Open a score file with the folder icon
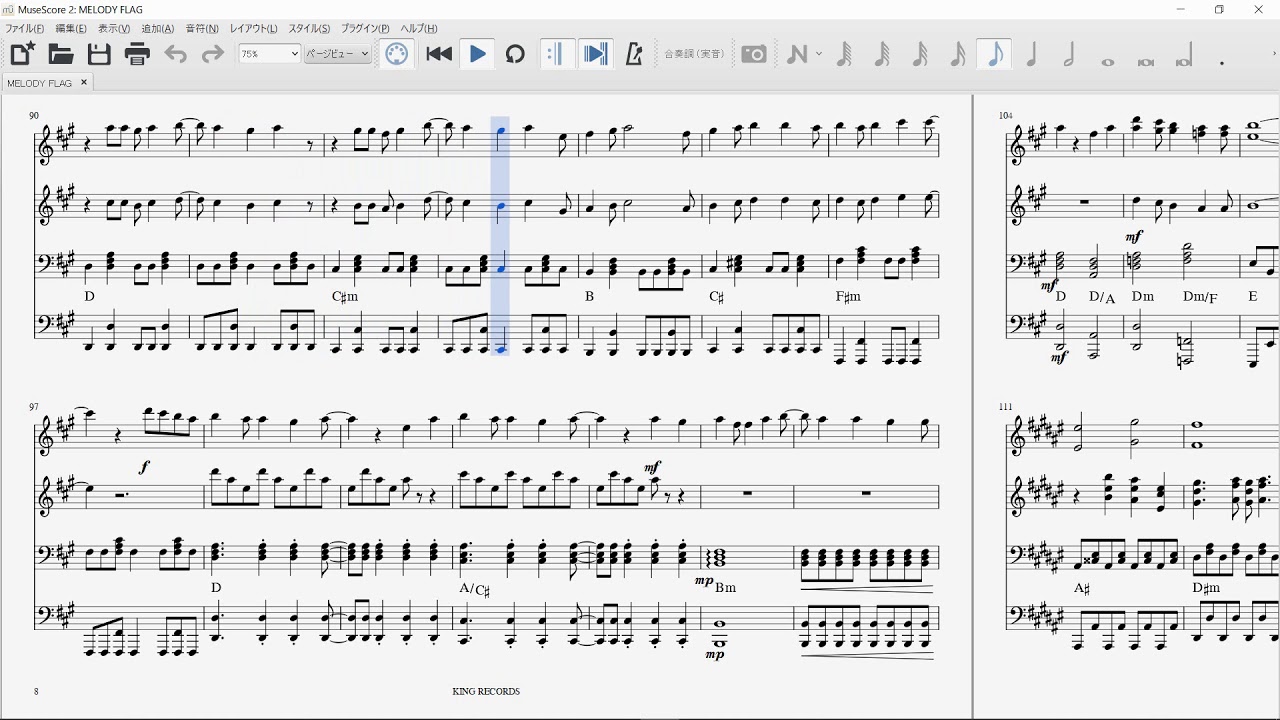The image size is (1280, 720). pos(61,54)
